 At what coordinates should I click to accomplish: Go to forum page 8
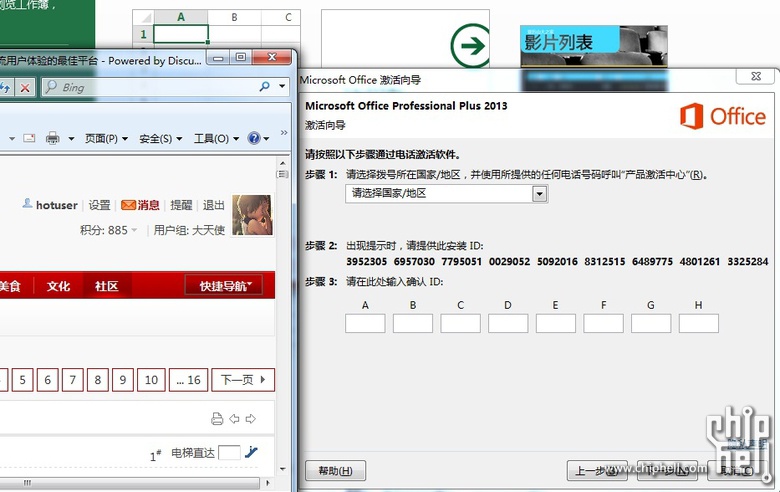pos(98,380)
